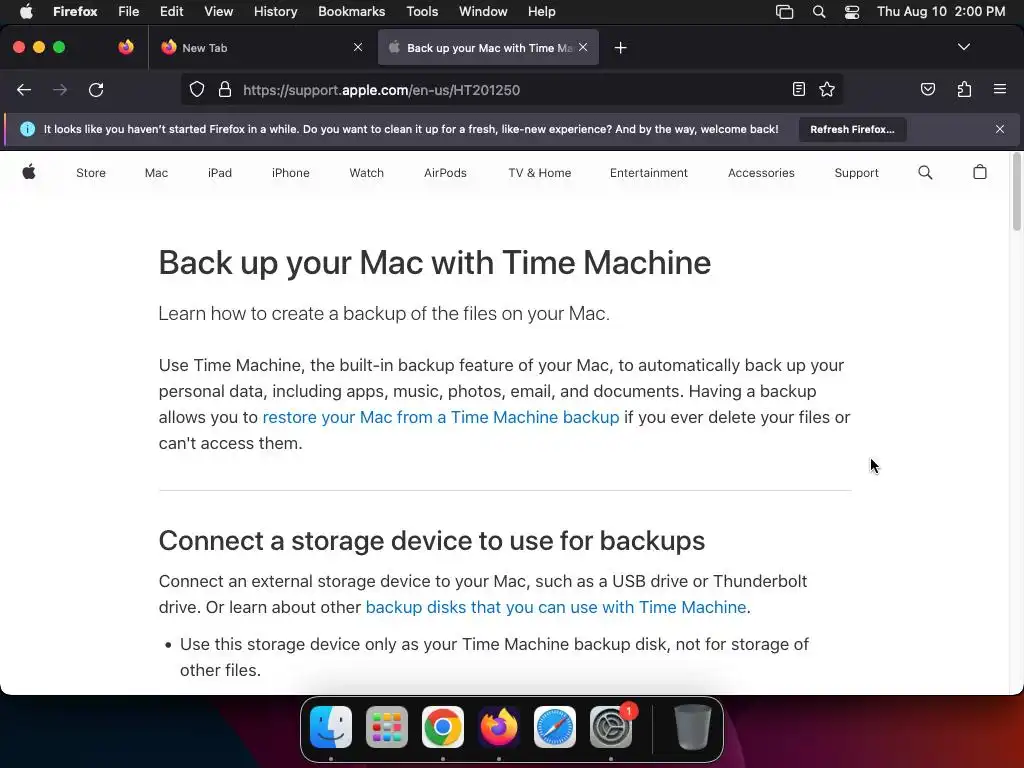Open Entertainment in Apple navigation
1024x768 pixels.
(648, 173)
